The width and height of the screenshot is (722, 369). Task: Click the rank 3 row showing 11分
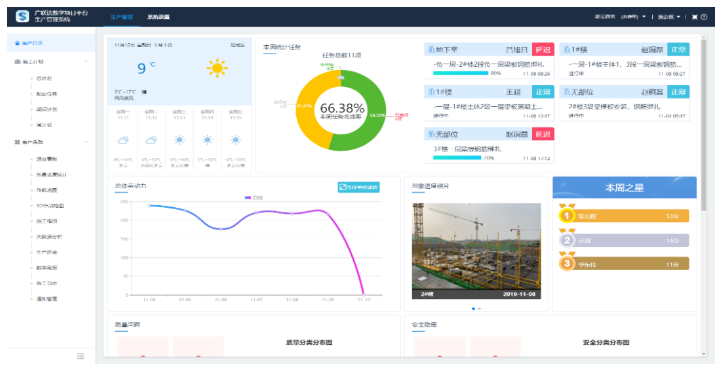tap(624, 264)
